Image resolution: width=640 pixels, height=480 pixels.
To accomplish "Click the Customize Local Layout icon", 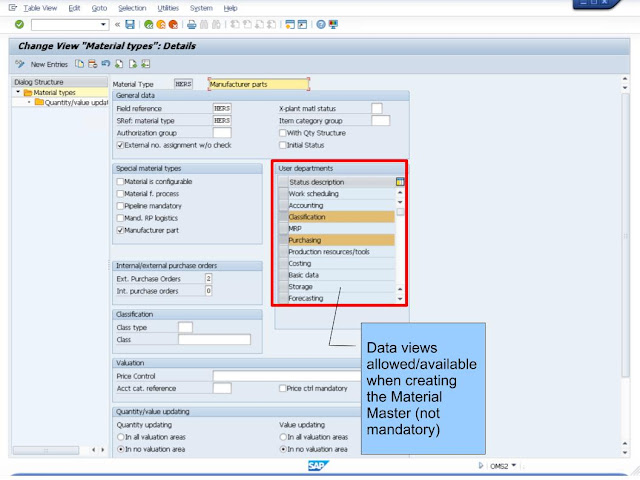I will point(333,25).
